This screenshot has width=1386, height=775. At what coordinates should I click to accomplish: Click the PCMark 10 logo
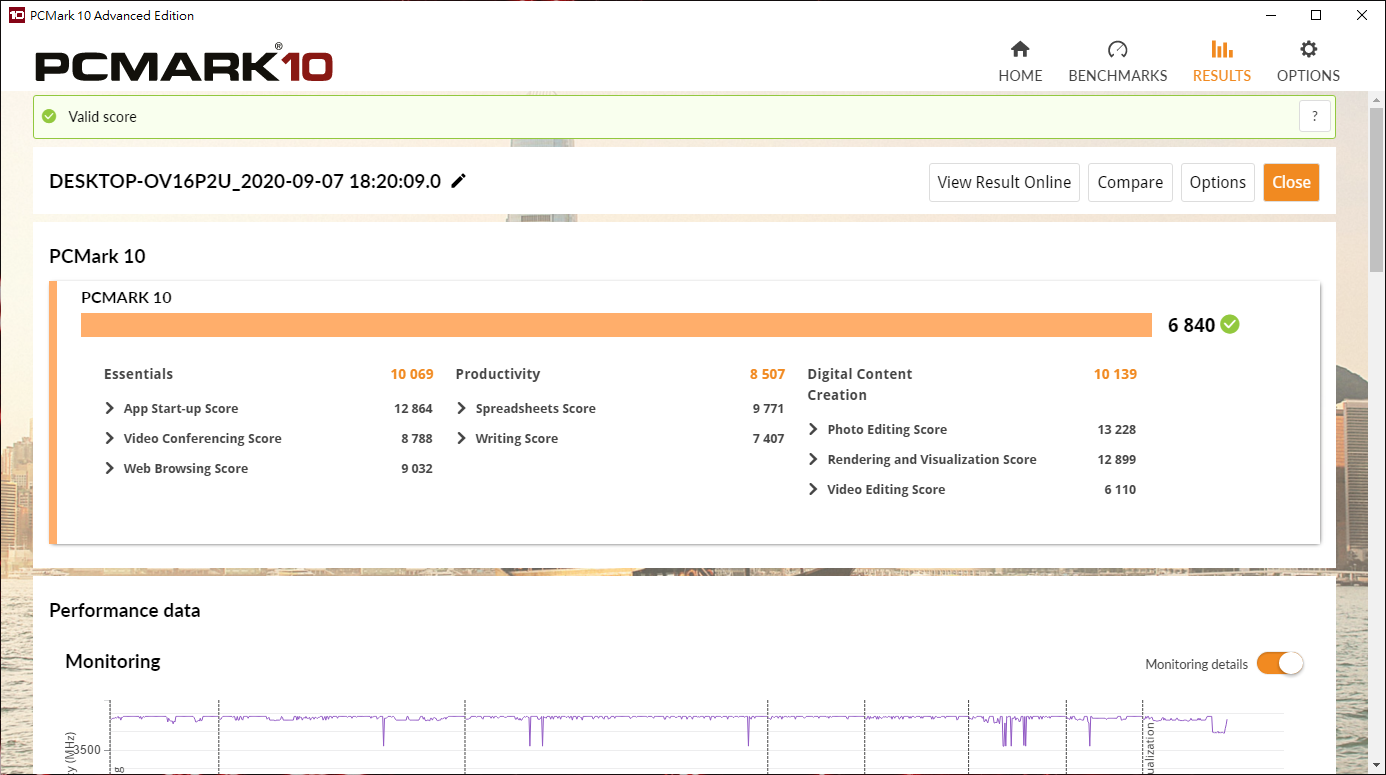coord(184,63)
